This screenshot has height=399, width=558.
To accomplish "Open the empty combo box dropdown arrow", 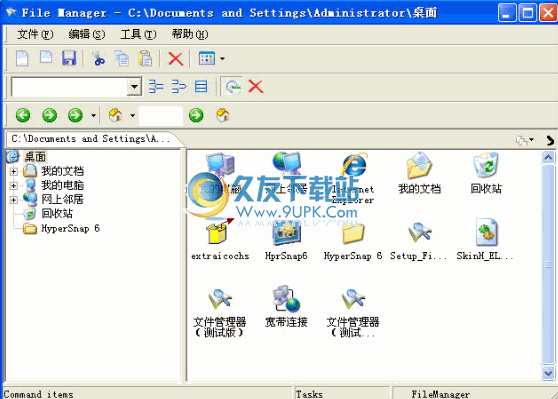I will click(x=134, y=86).
